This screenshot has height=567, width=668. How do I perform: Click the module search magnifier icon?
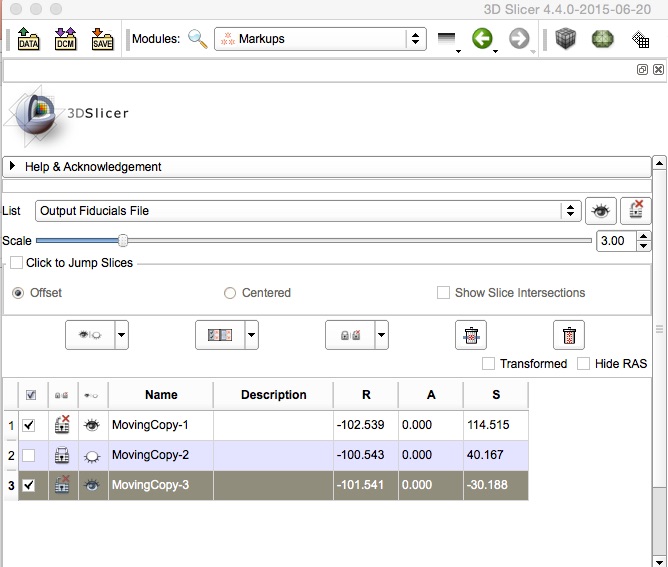(198, 39)
